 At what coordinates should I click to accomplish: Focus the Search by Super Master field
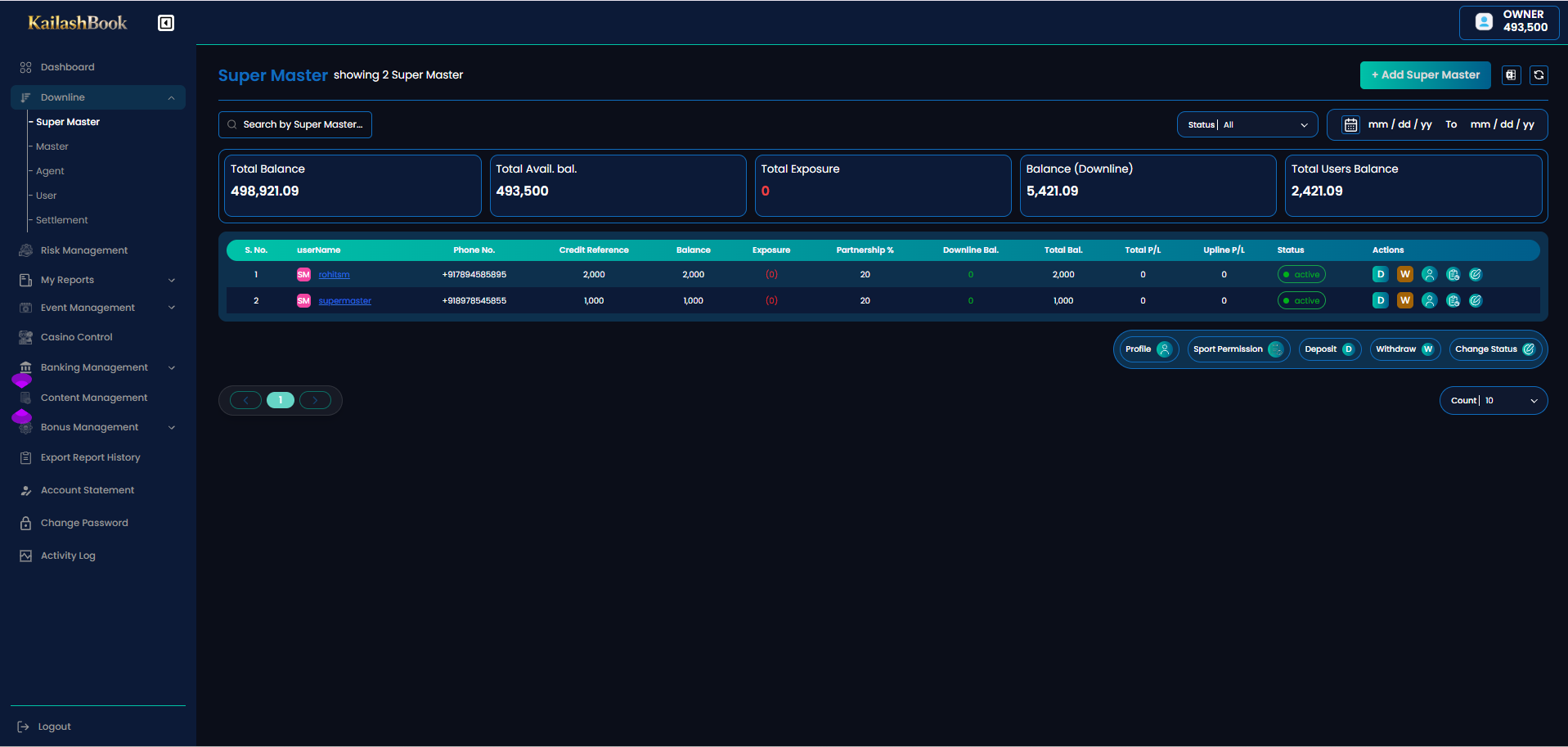pyautogui.click(x=295, y=124)
